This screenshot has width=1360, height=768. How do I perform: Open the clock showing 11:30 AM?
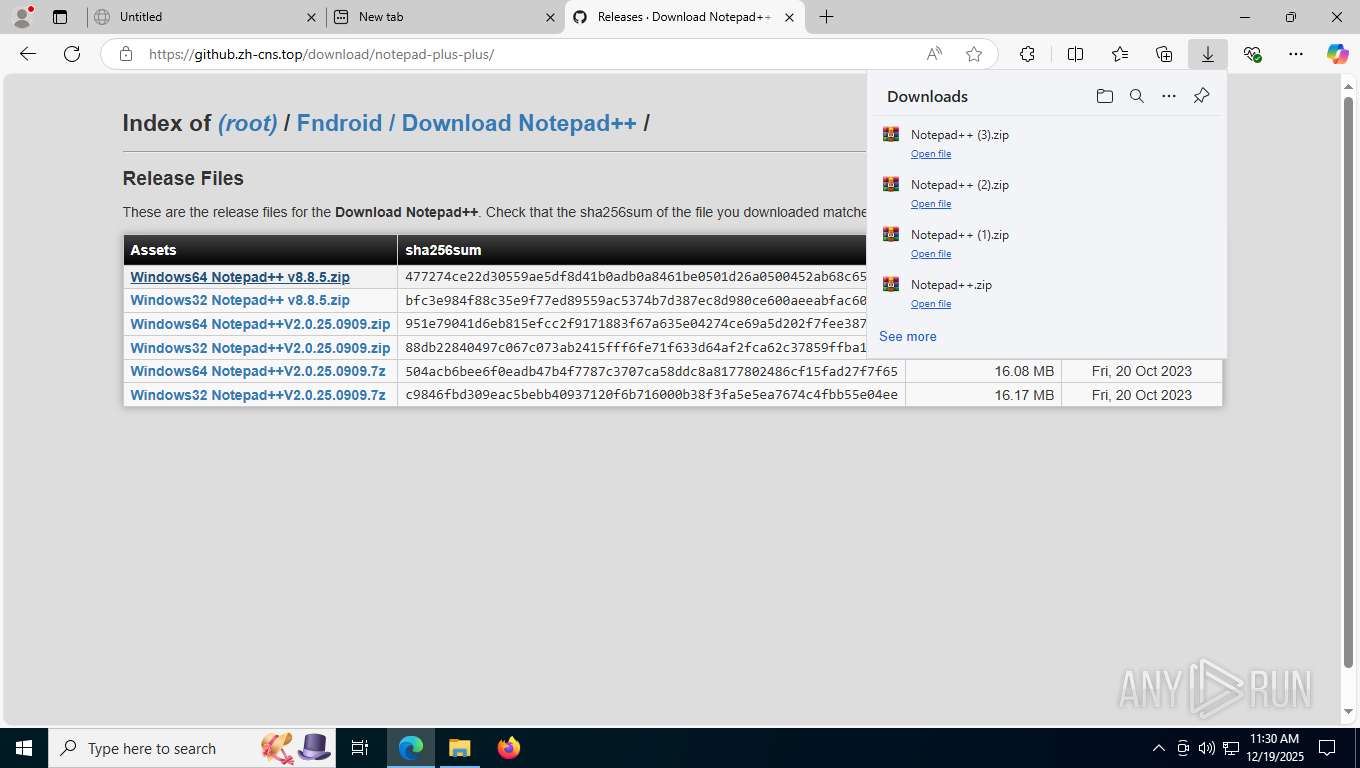pyautogui.click(x=1274, y=748)
